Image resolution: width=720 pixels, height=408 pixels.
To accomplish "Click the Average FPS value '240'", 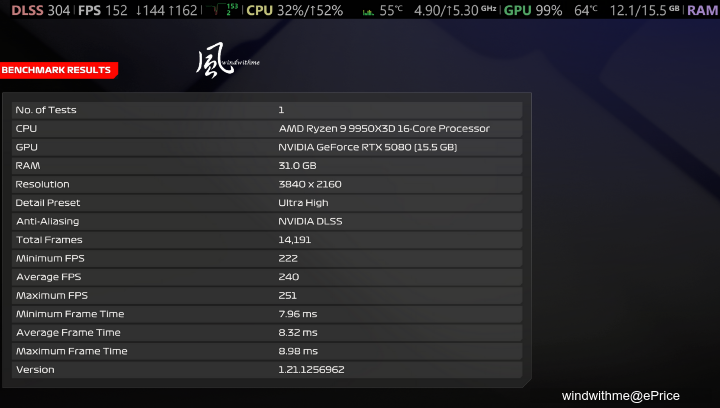I will 288,277.
